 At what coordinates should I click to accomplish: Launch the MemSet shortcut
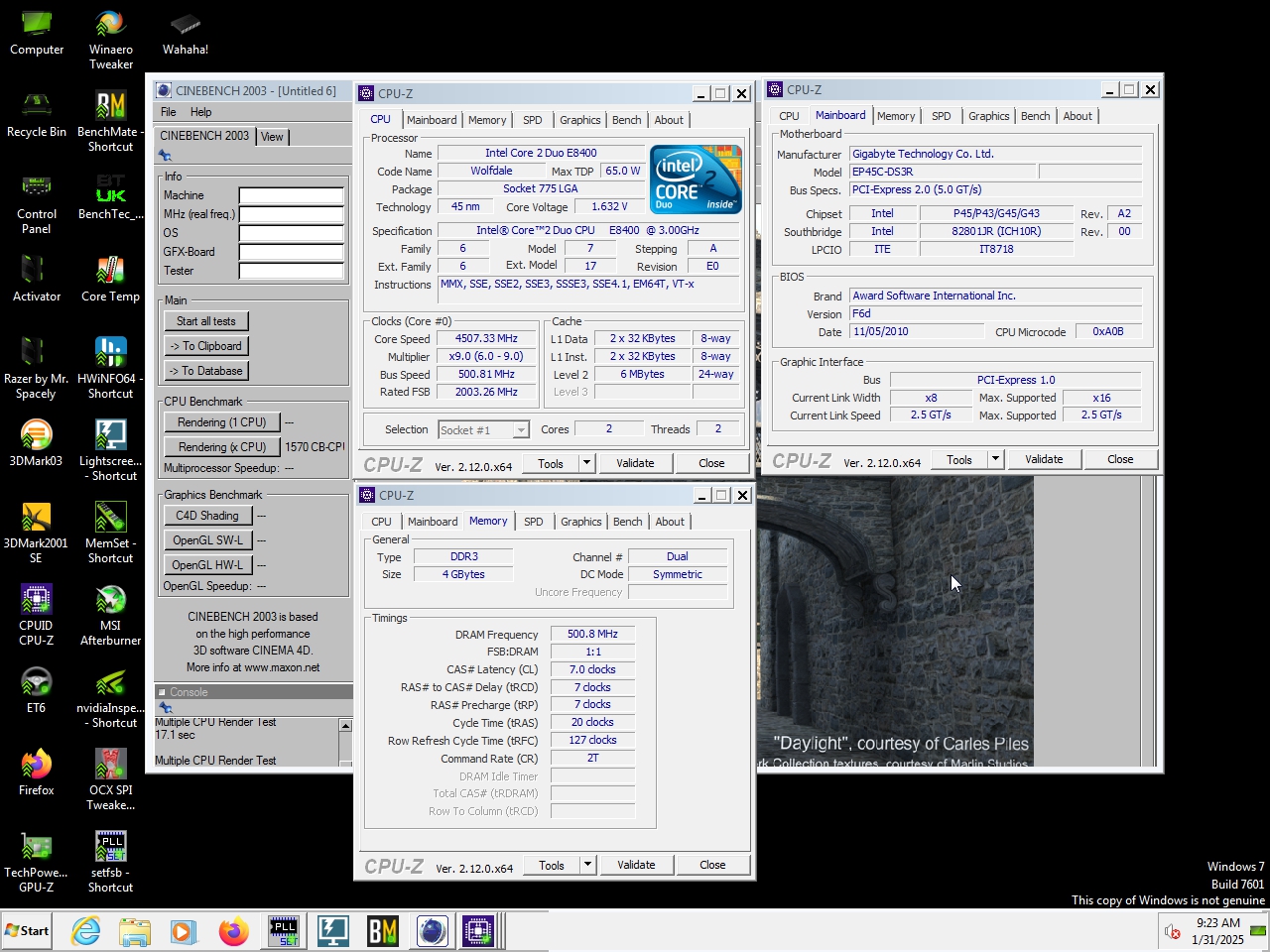(111, 534)
